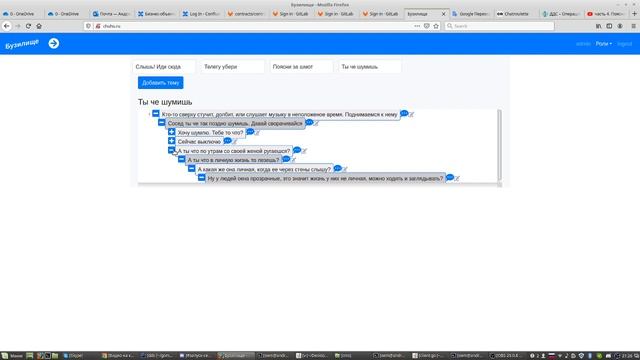Image resolution: width=640 pixels, height=360 pixels.
Task: Select the 'Ты че шумишь' topic tab
Action: pyautogui.click(x=369, y=67)
